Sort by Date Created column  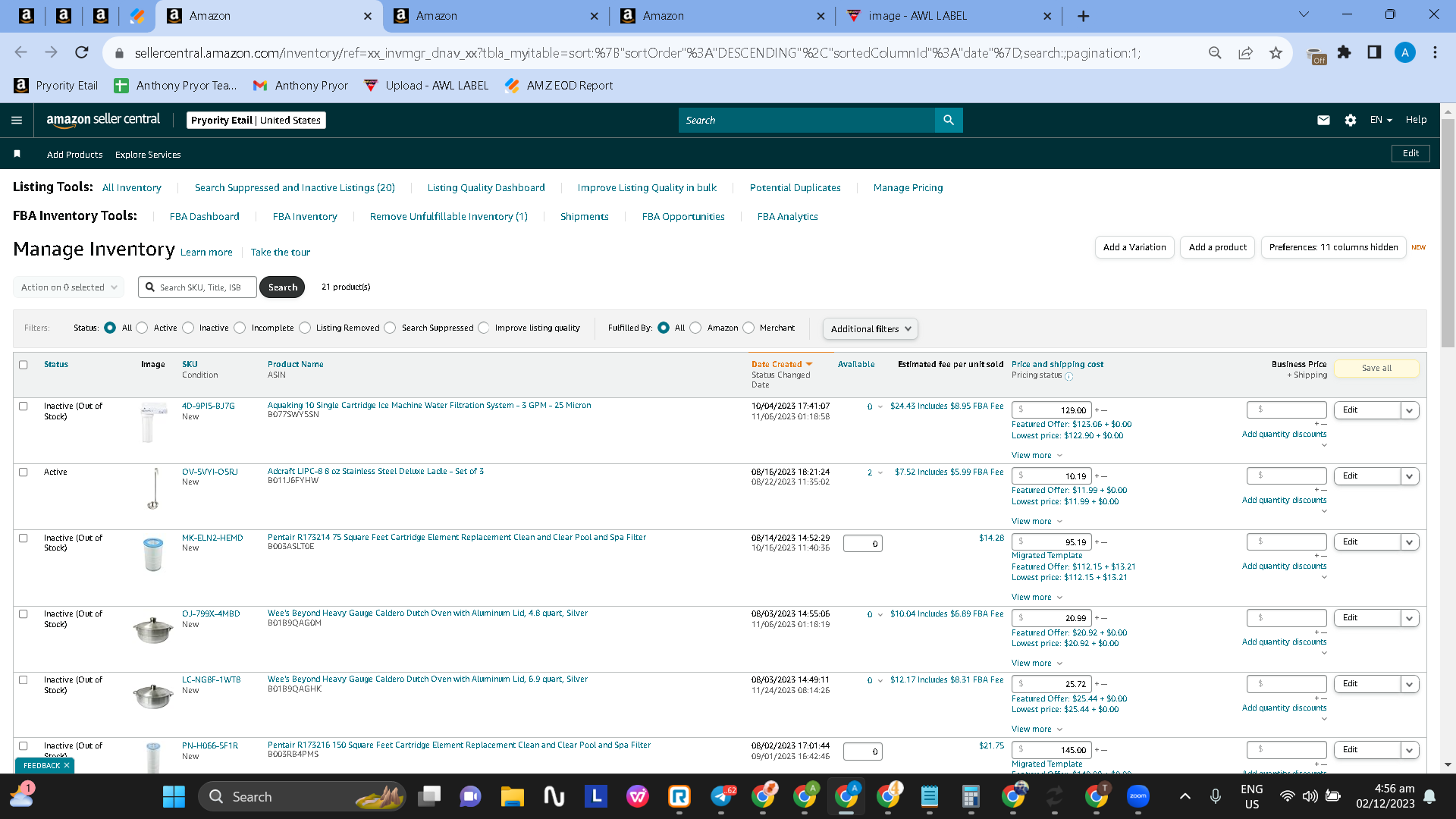click(x=781, y=364)
